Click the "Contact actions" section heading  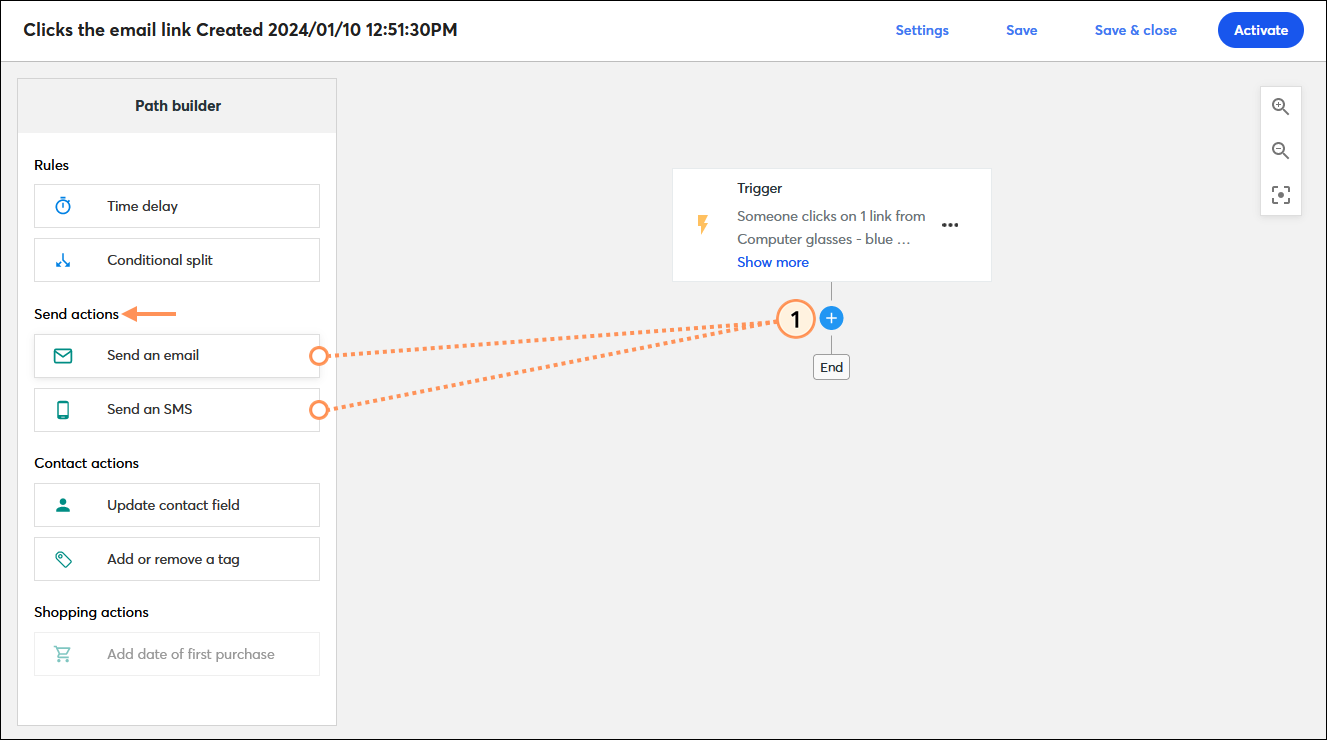pyautogui.click(x=87, y=463)
